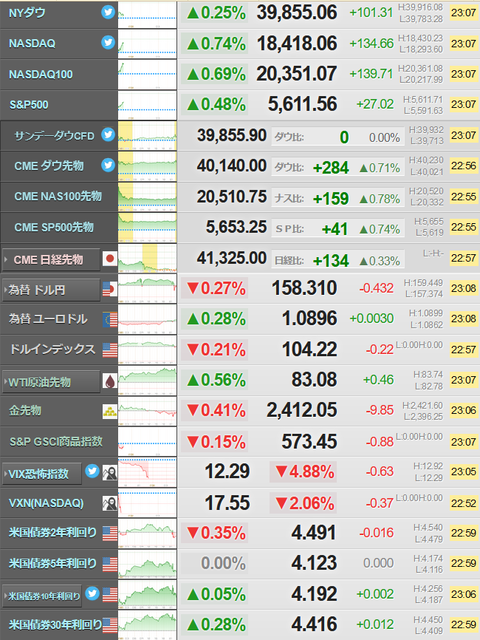This screenshot has height=640, width=480.
Task: Click the ドルインデックス value 104.22
Action: coord(310,349)
